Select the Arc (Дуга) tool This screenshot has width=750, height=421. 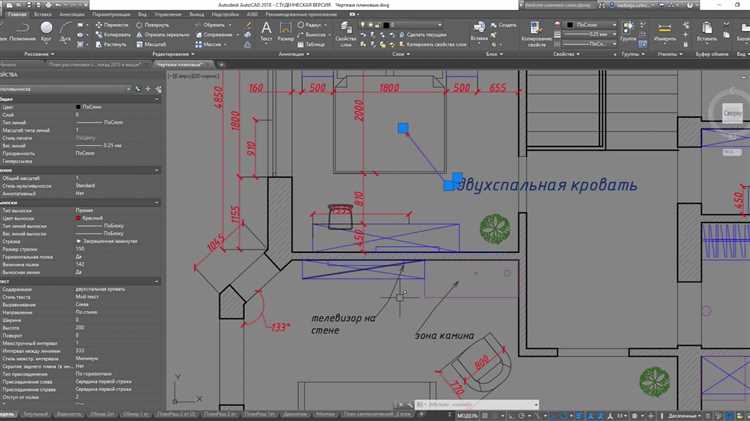coord(66,31)
